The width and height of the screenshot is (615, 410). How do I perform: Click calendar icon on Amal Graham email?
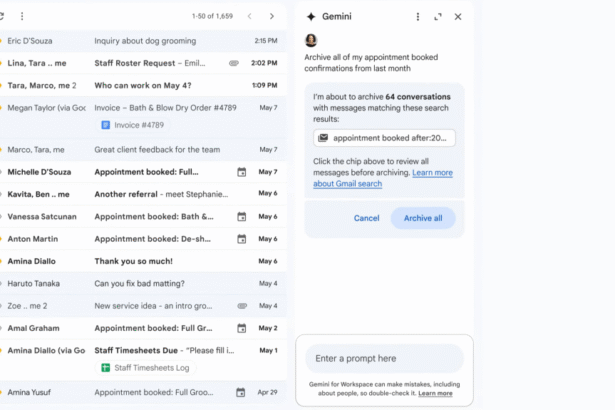(x=242, y=328)
